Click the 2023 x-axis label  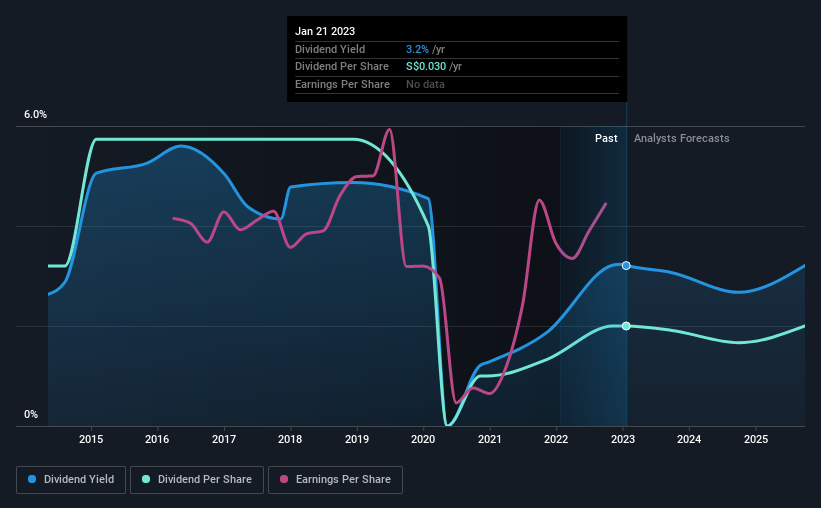coord(623,439)
